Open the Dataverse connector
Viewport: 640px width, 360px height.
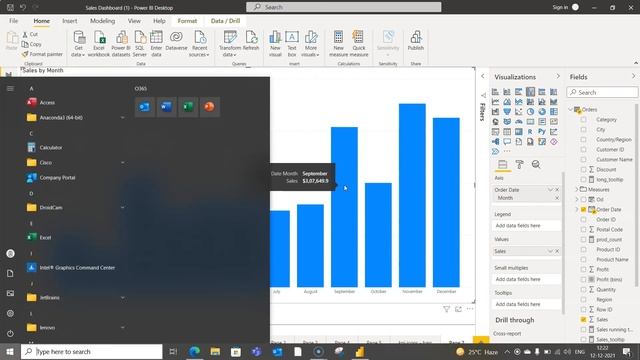176,41
